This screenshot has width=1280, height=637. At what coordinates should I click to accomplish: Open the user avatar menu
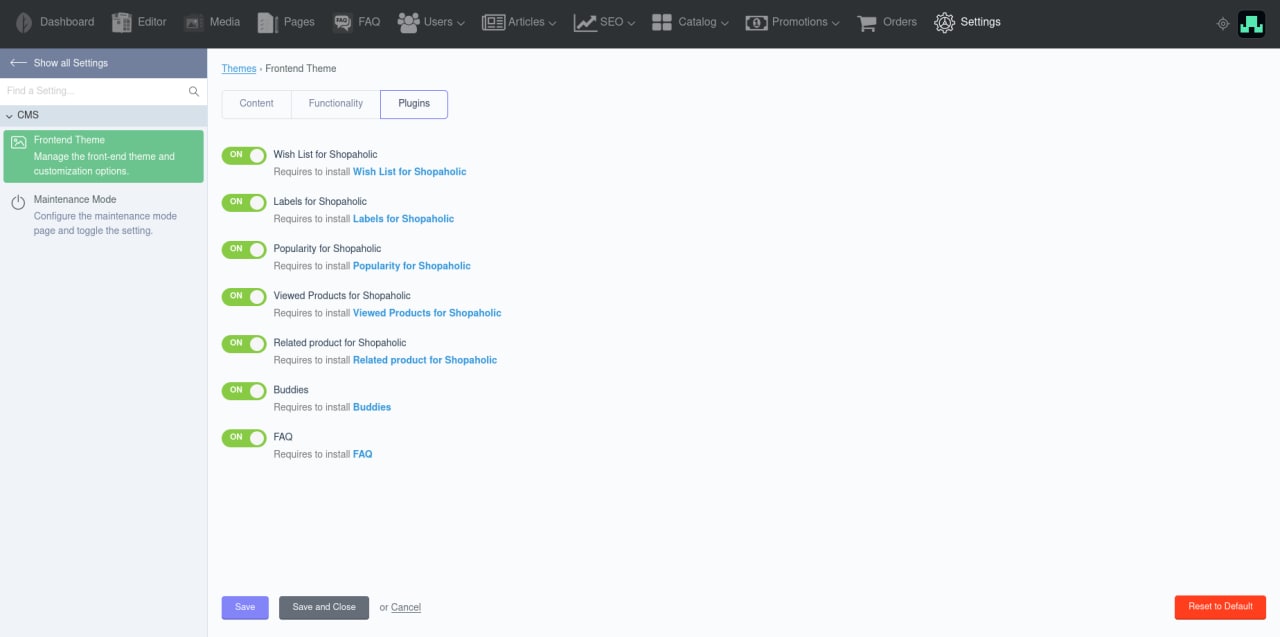pos(1251,24)
